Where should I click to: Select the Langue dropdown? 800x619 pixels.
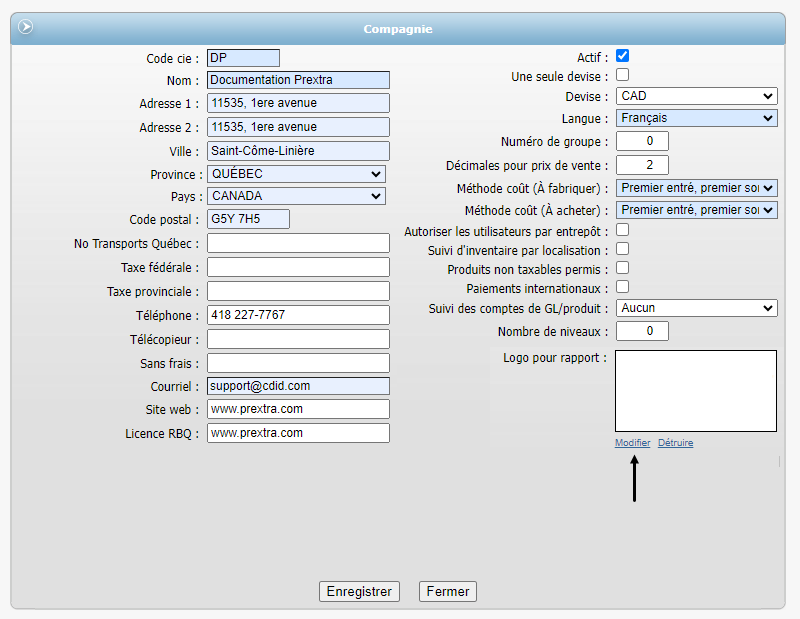tap(696, 118)
